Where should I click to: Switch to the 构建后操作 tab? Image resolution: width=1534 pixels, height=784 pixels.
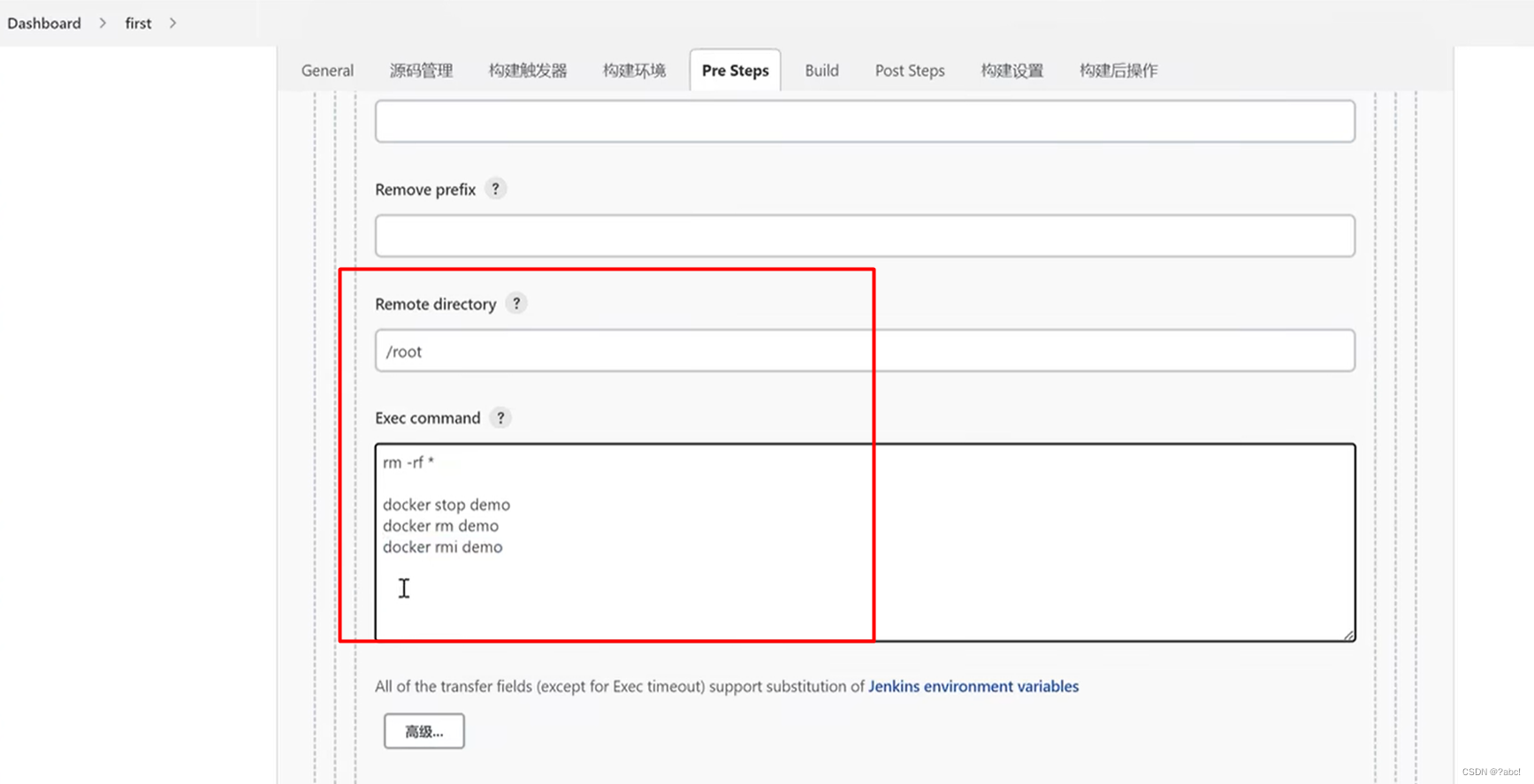pos(1118,70)
